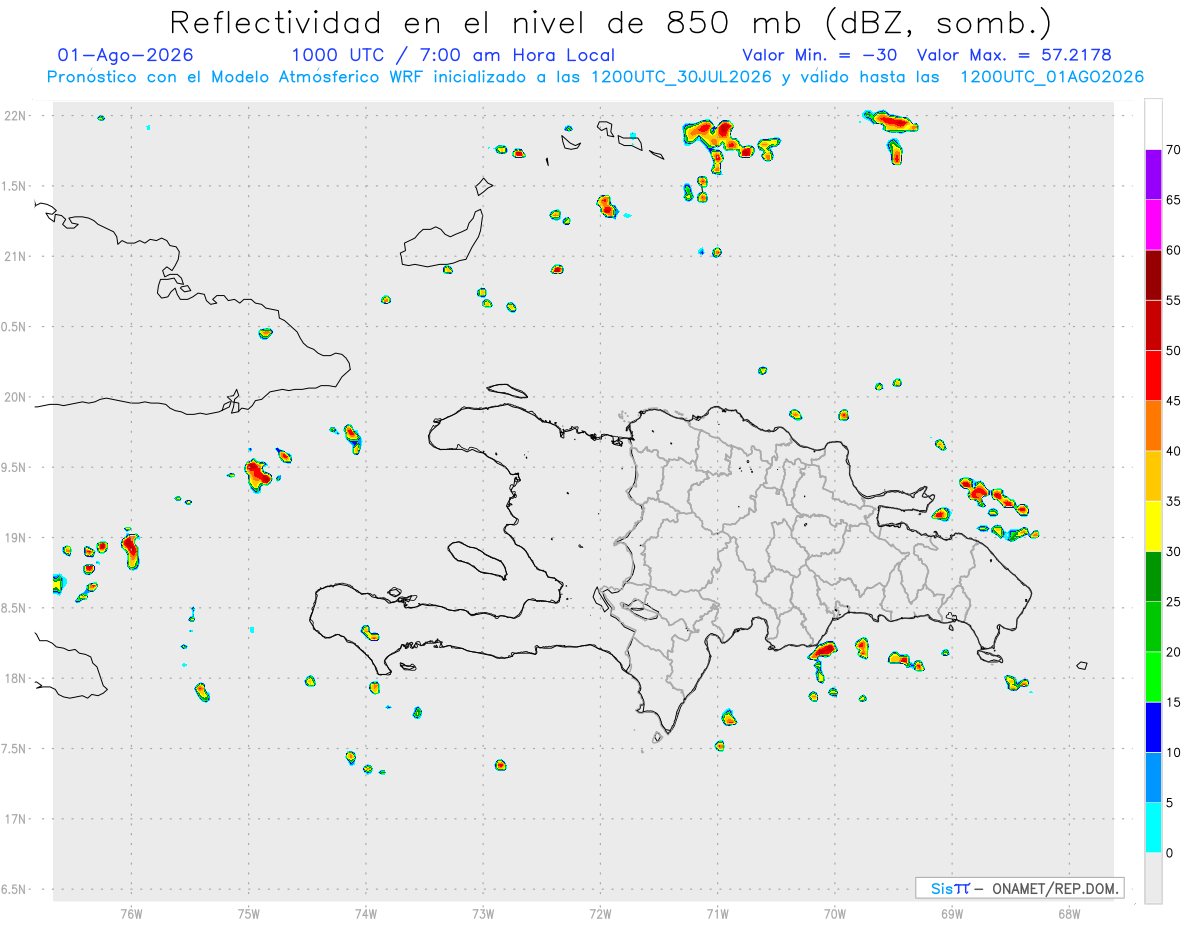Click the gold 35–40 dBZ colorbar segment
The image size is (1200, 927).
tap(1153, 476)
